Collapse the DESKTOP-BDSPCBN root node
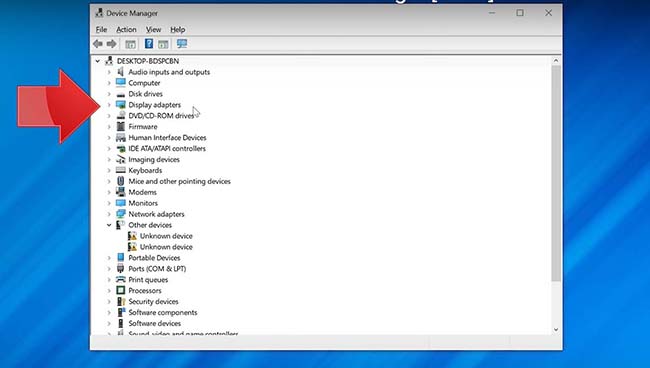 click(98, 61)
